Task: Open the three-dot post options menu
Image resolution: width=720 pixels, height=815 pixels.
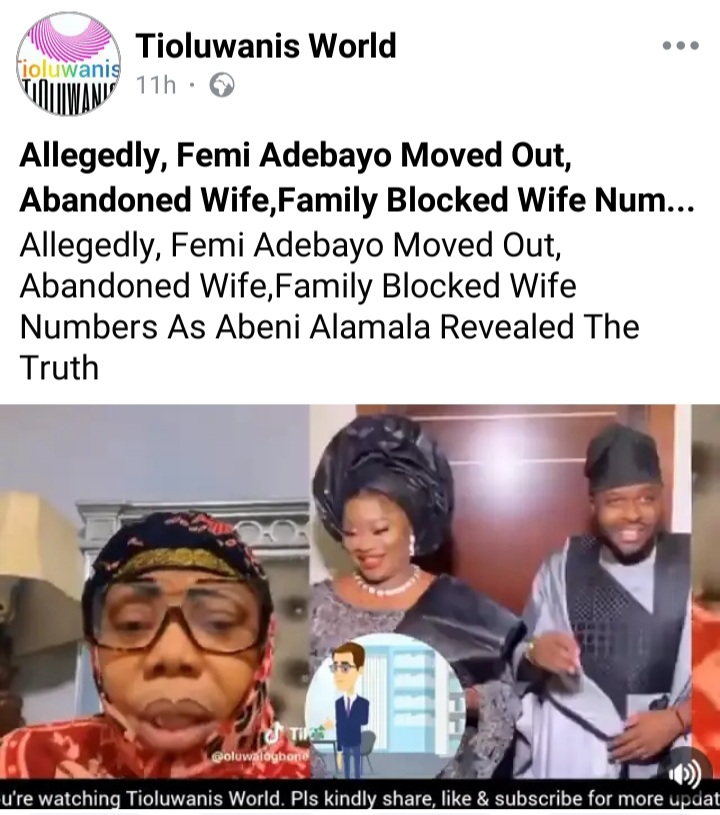Action: pyautogui.click(x=680, y=46)
